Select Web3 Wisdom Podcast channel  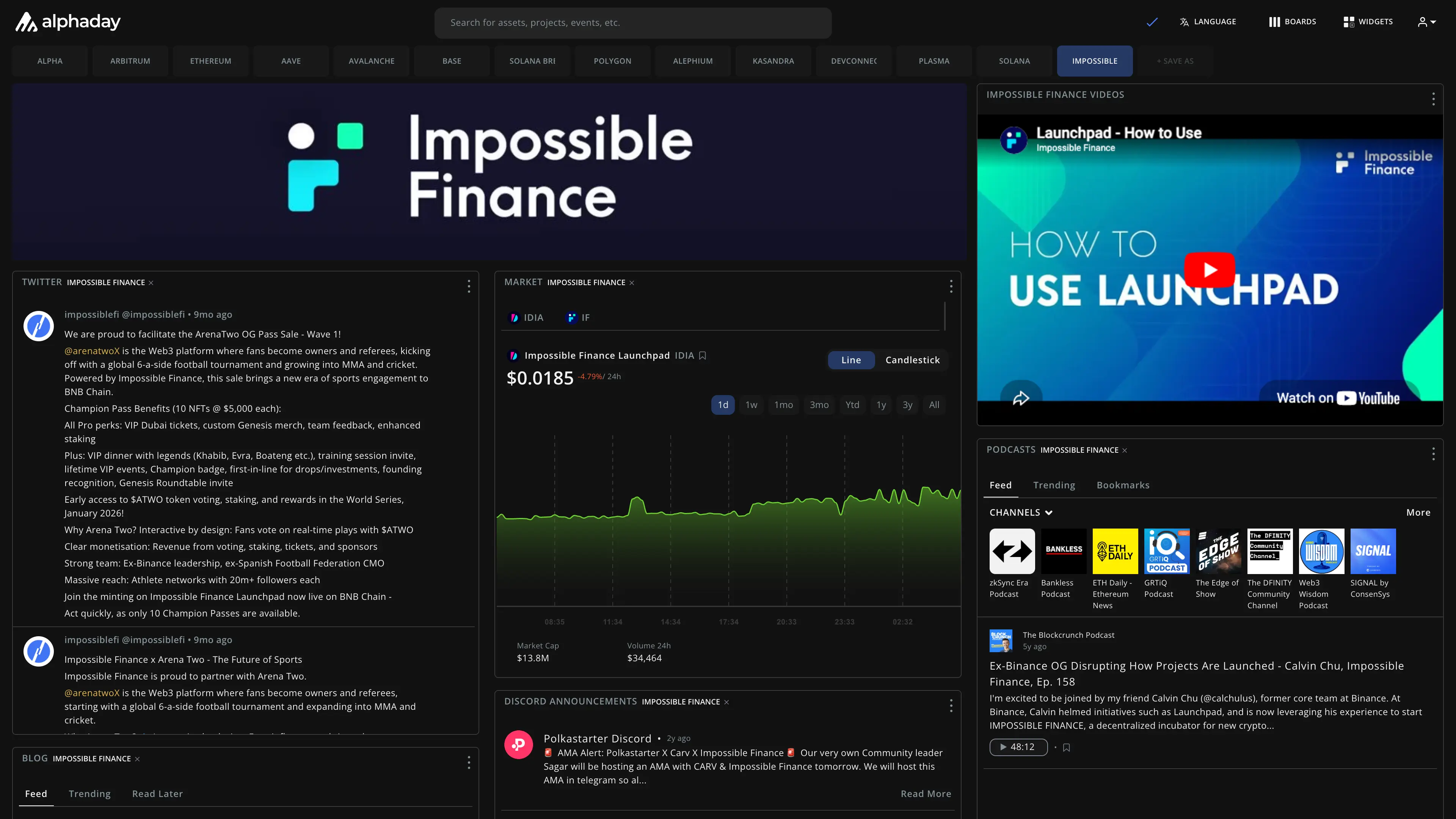1321,569
